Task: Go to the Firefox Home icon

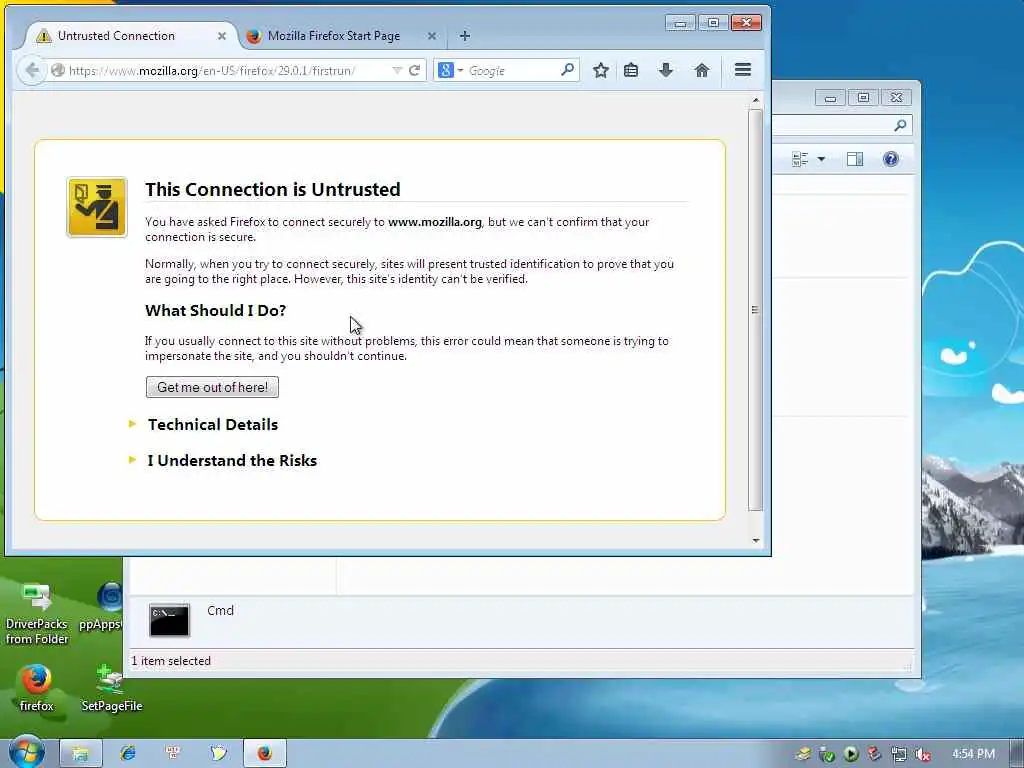Action: click(x=701, y=70)
